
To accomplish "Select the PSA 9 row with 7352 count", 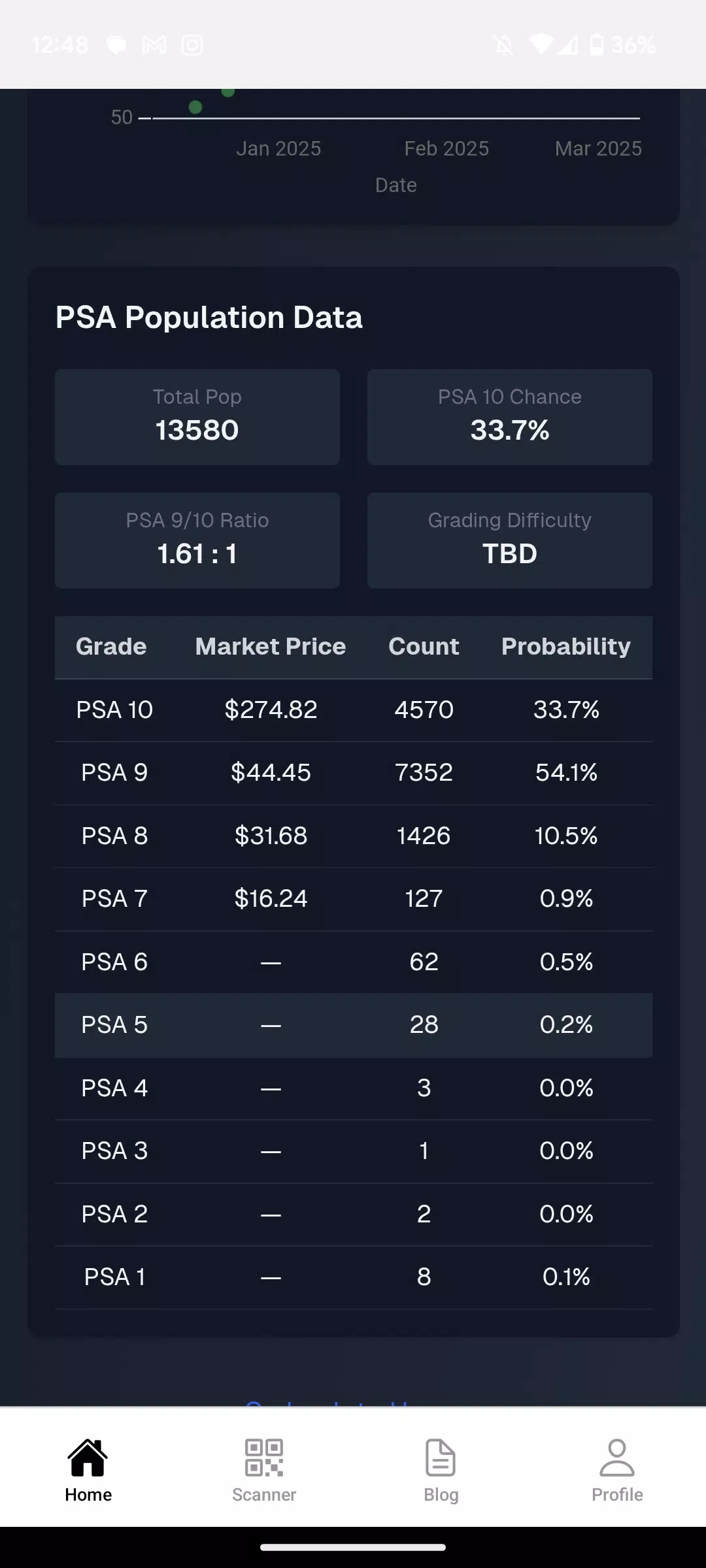I will click(354, 773).
